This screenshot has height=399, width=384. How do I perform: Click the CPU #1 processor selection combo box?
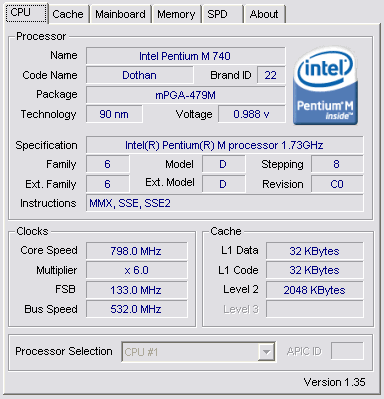pos(199,352)
